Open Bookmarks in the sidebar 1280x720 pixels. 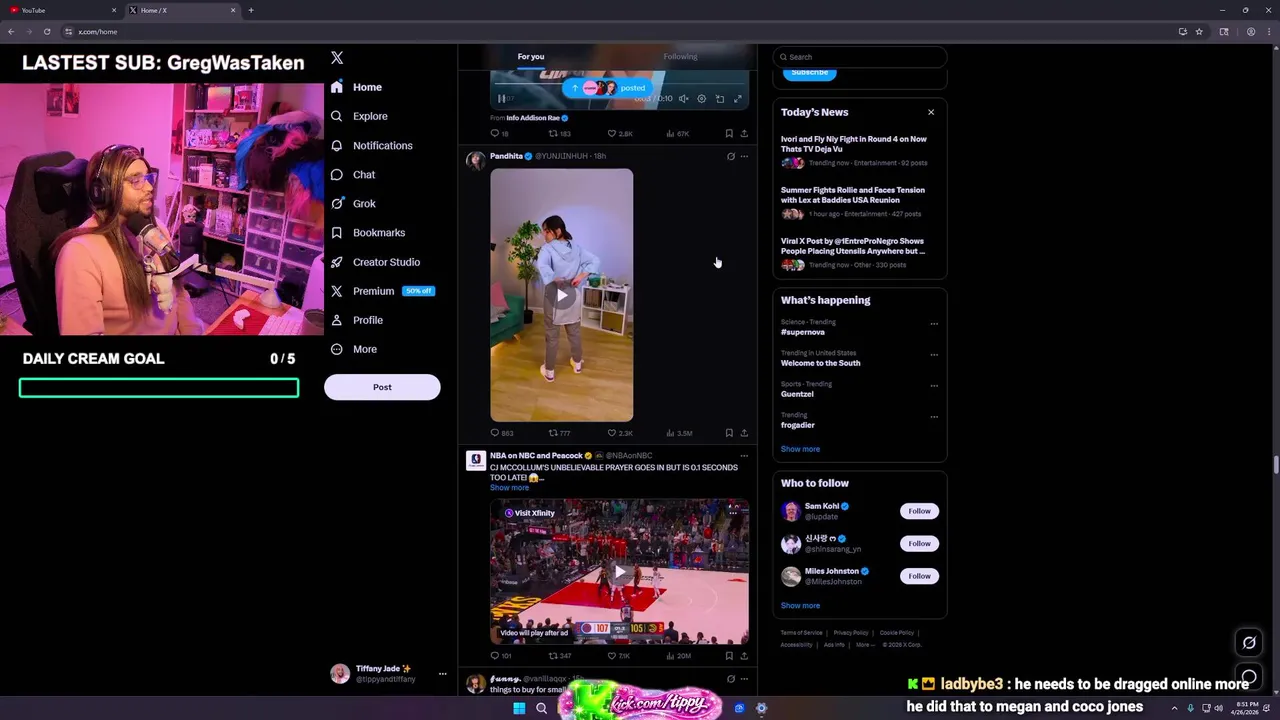(368, 232)
